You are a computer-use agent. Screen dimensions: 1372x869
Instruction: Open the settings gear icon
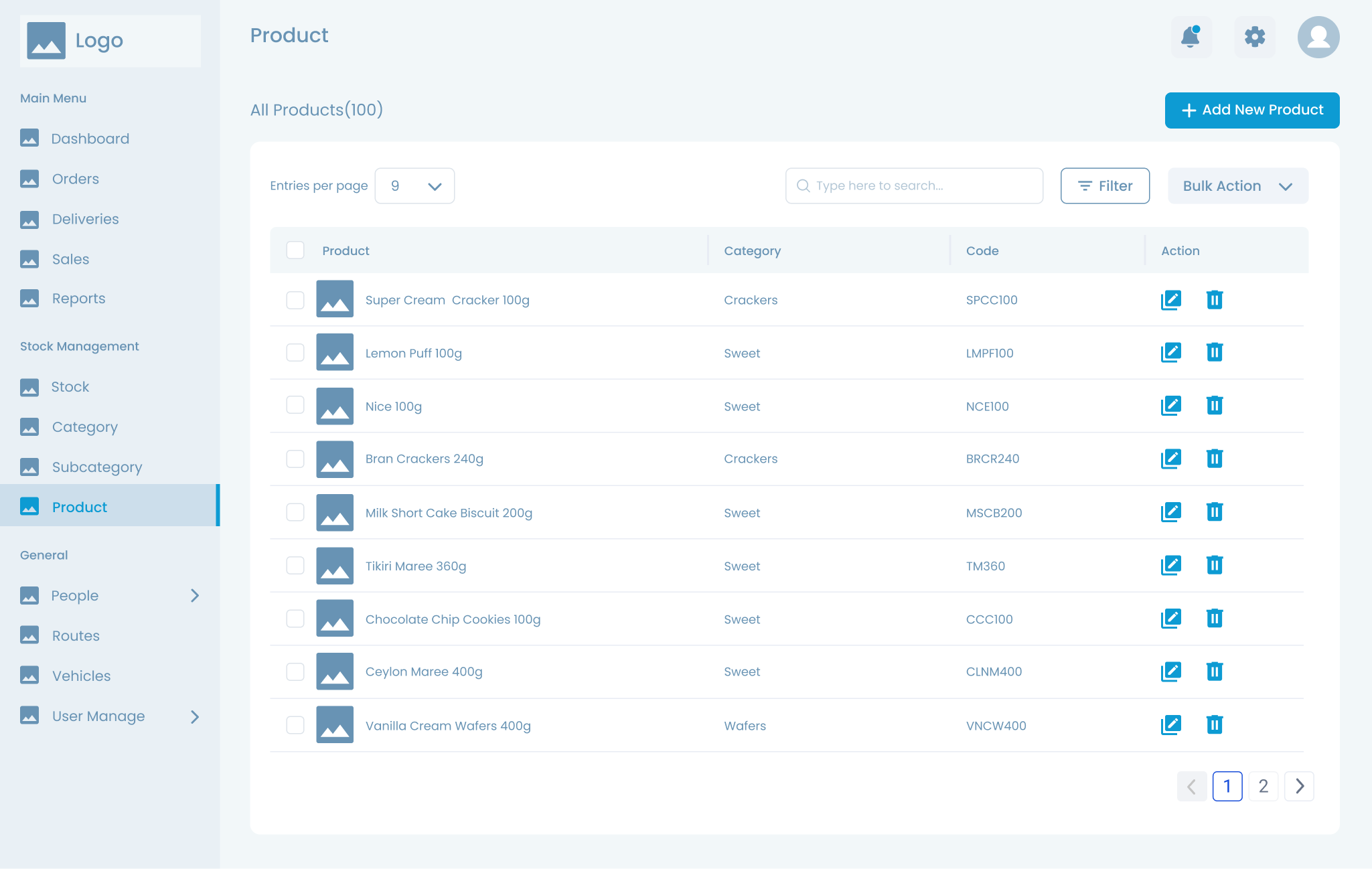click(1255, 37)
